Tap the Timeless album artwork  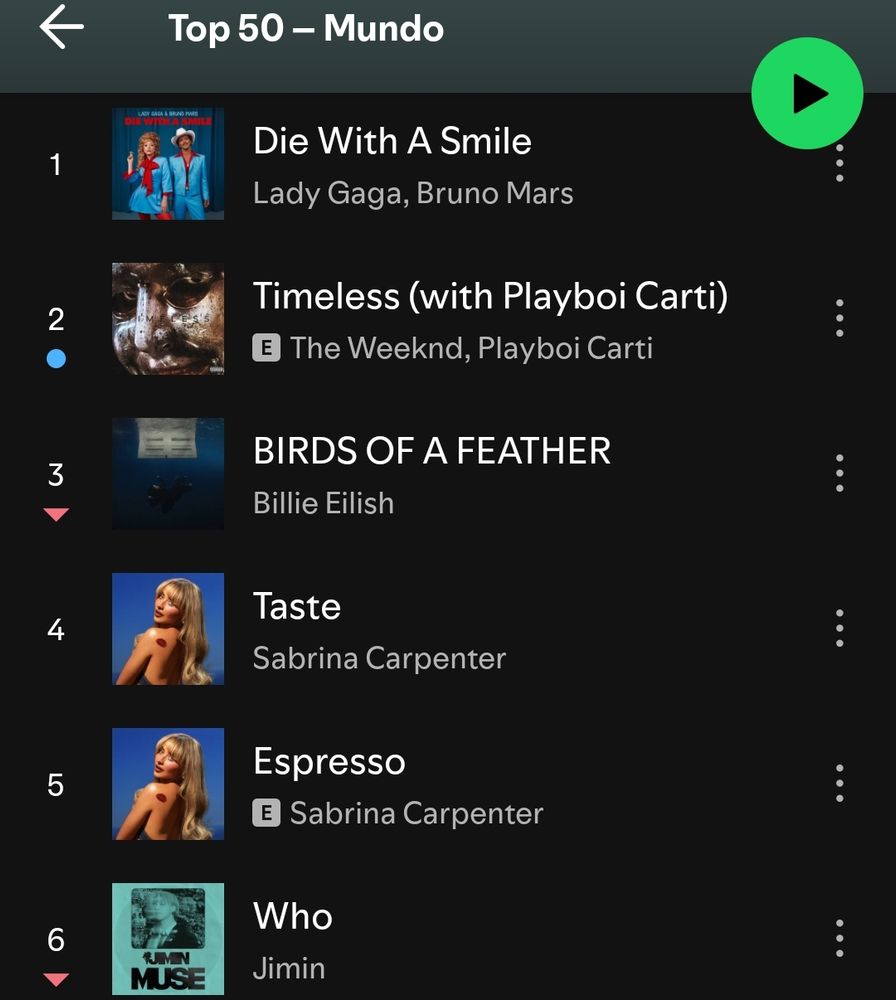click(x=168, y=319)
